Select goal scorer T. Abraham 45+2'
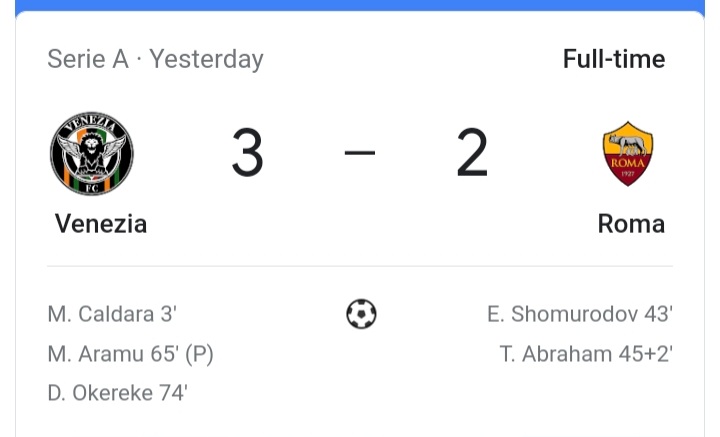Viewport: 720px width, 437px height. point(586,354)
